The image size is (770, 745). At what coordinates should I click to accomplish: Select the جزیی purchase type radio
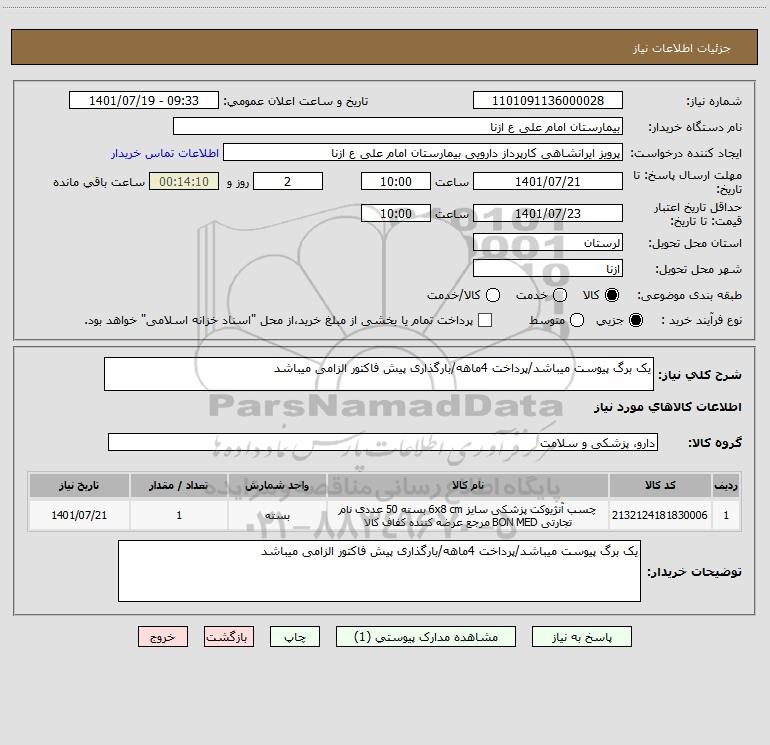pos(636,320)
